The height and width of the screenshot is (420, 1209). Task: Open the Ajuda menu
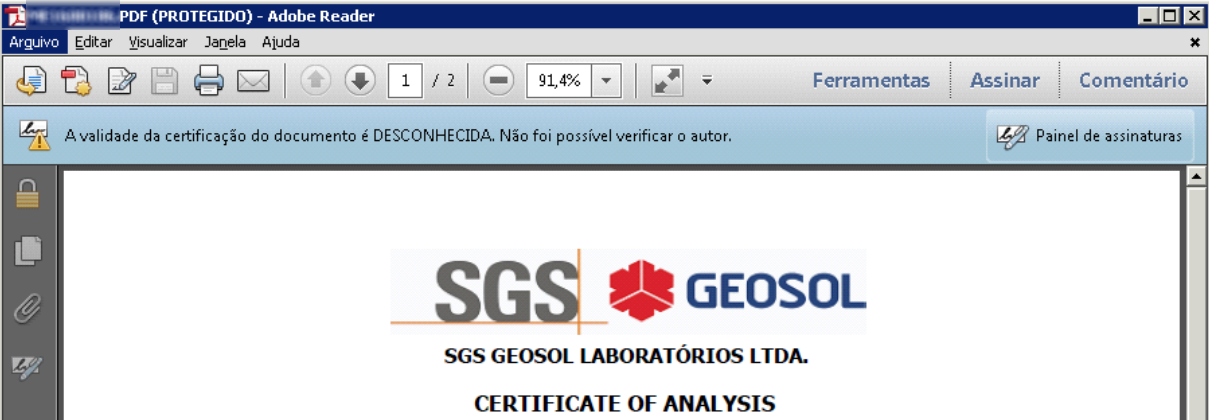click(281, 43)
